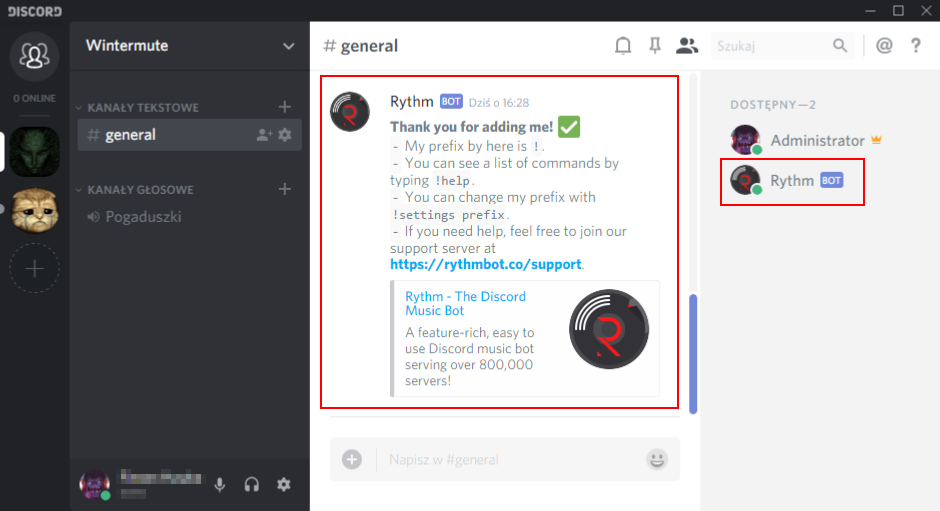
Task: Minimize the Discord window
Action: coord(870,11)
